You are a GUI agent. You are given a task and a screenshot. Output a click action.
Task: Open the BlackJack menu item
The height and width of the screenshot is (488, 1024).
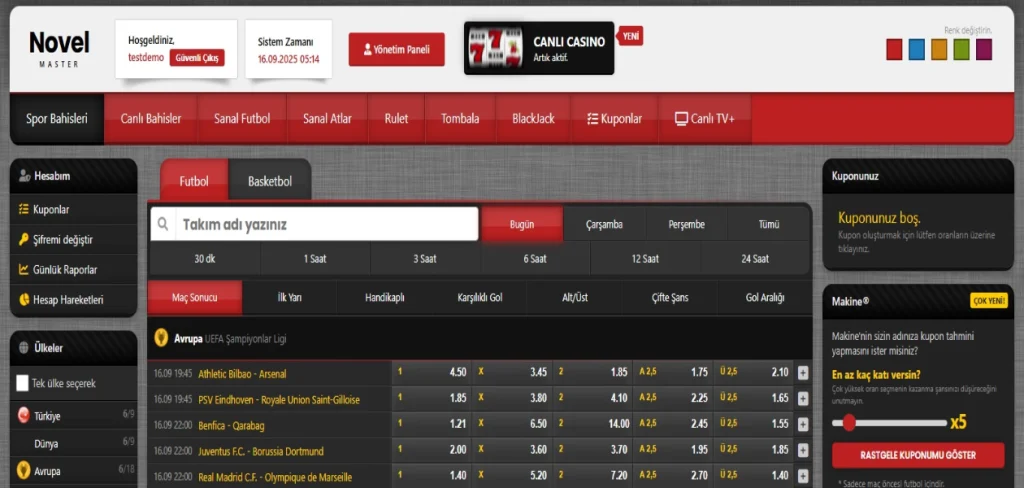[x=534, y=119]
